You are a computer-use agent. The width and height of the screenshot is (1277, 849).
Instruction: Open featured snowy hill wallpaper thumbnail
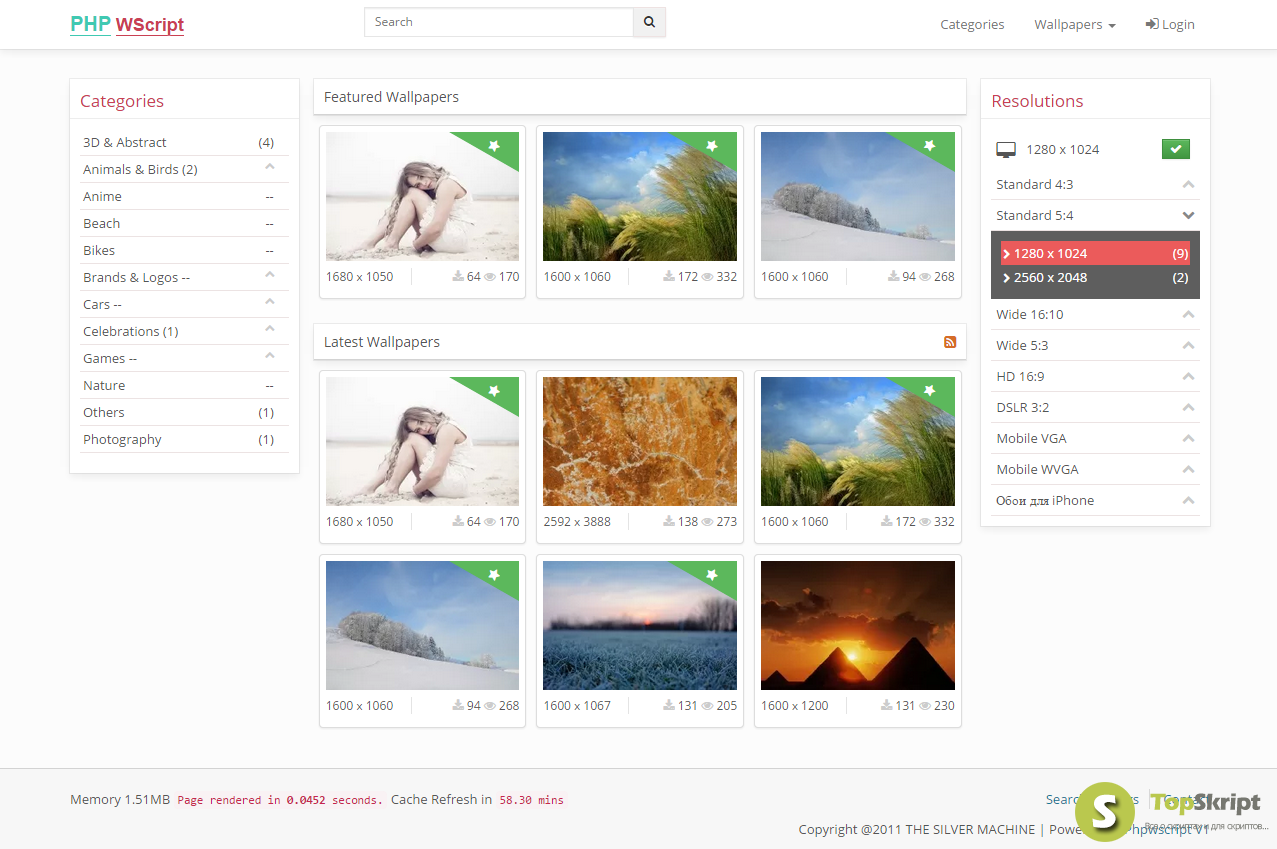858,196
